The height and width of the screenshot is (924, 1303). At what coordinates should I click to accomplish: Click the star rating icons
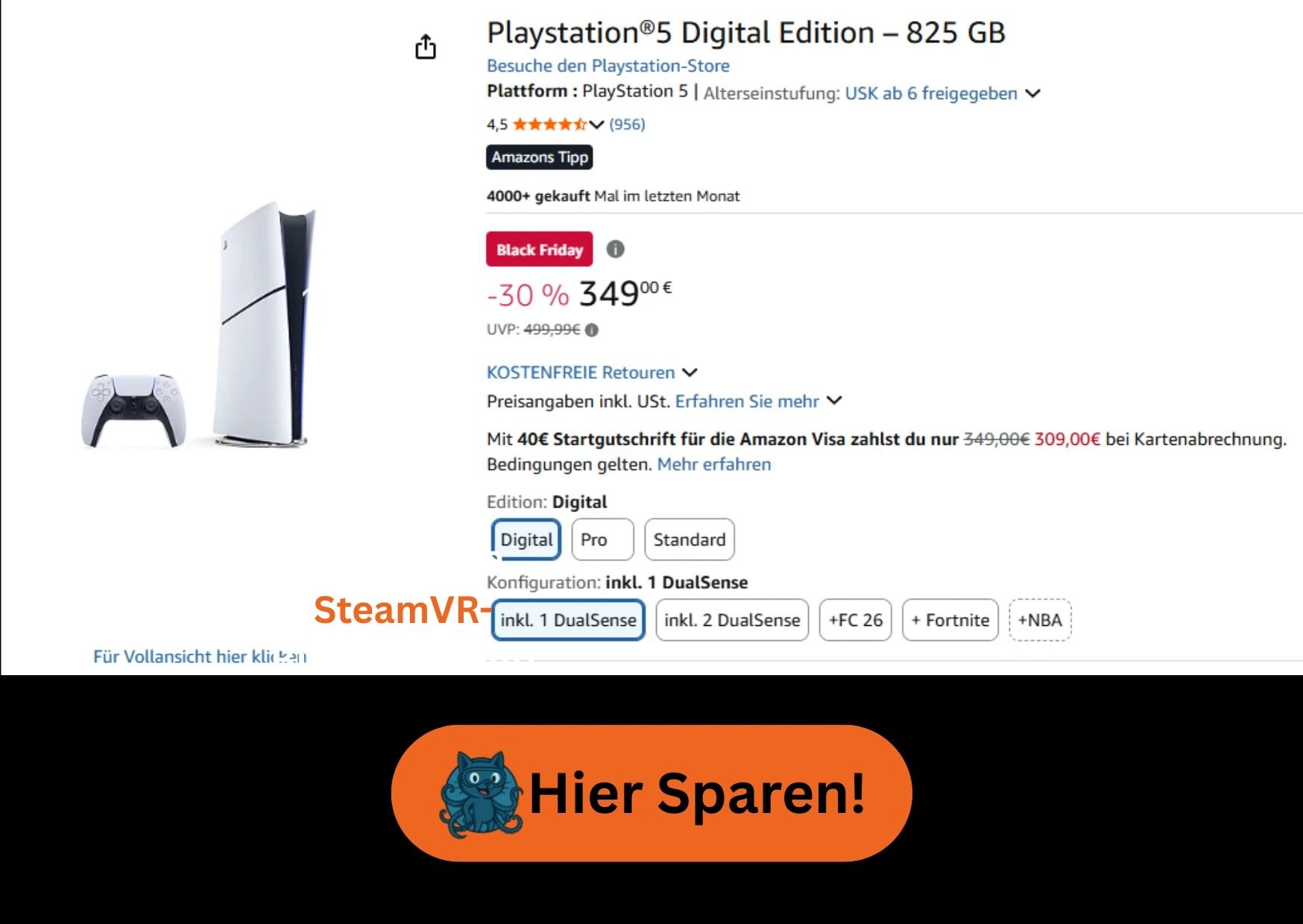(549, 124)
